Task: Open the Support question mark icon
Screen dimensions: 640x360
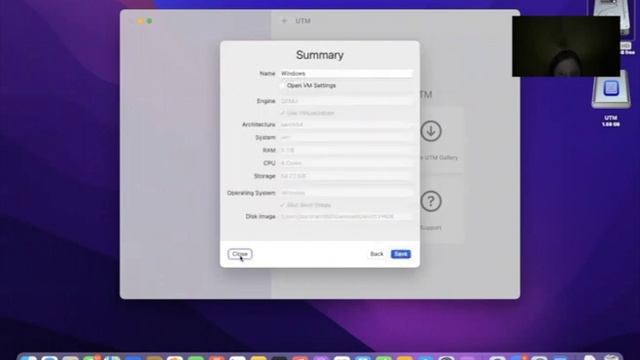Action: coord(431,201)
